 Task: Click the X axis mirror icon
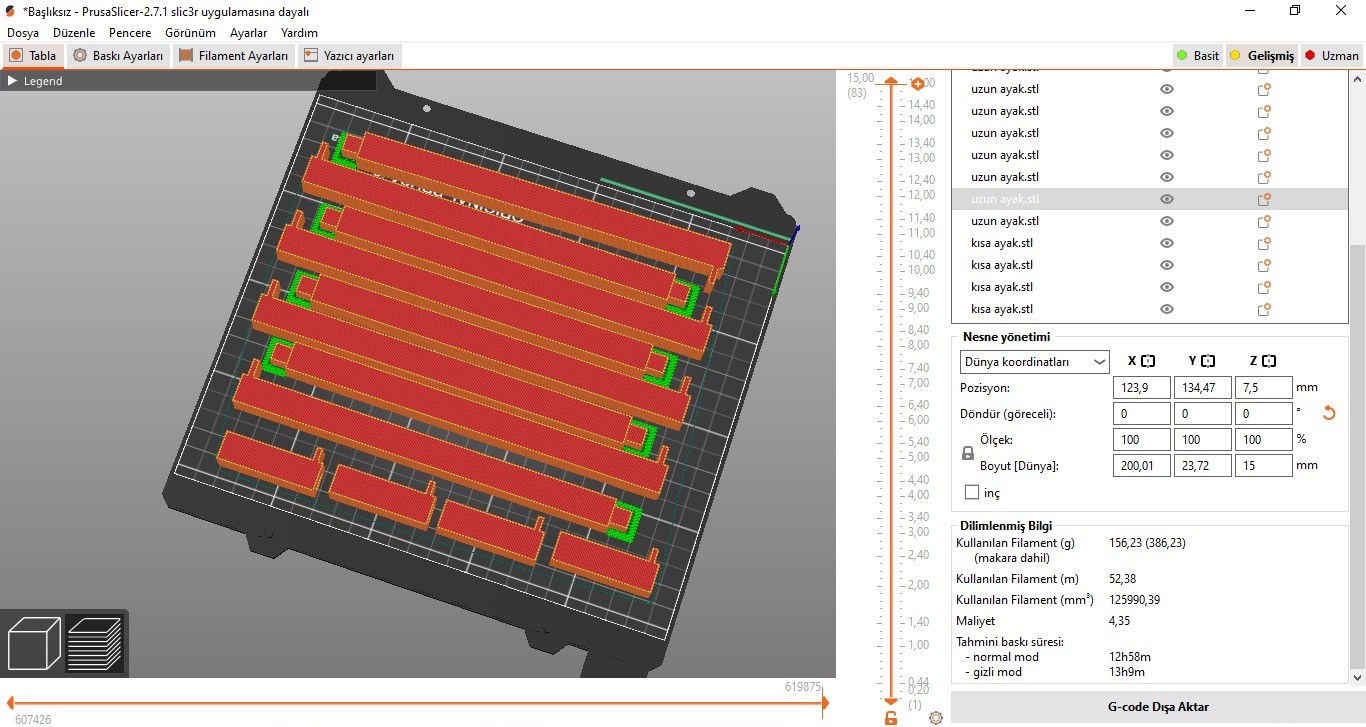coord(1148,361)
